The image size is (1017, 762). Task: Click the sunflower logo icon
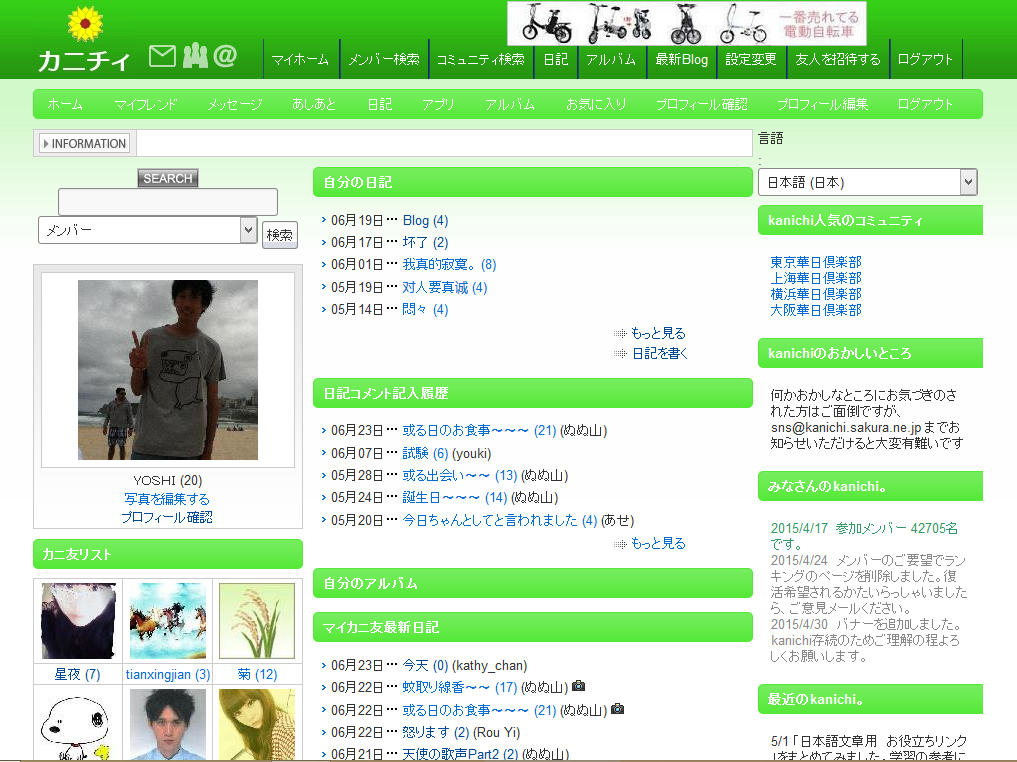[85, 23]
